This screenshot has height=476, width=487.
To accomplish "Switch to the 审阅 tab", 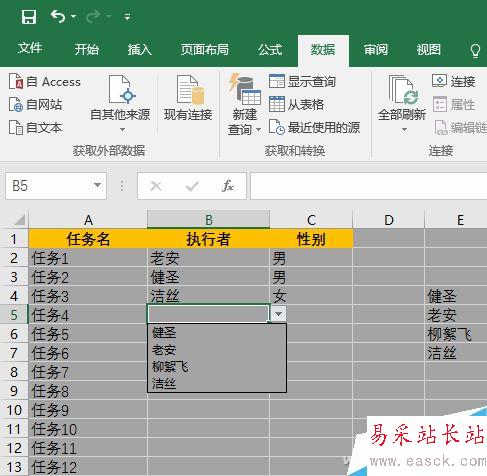I will [376, 49].
